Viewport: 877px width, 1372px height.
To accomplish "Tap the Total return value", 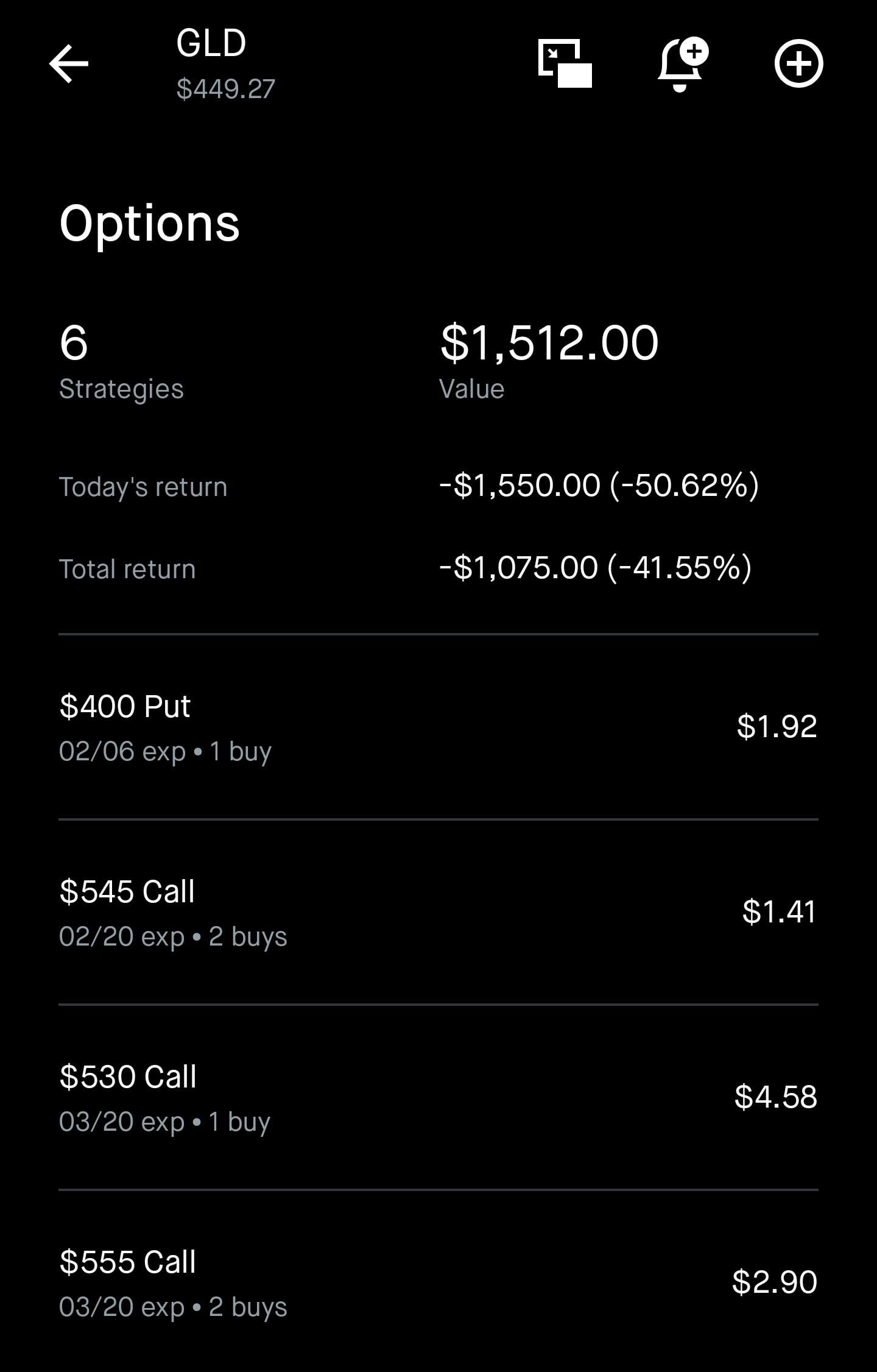I will pyautogui.click(x=595, y=568).
